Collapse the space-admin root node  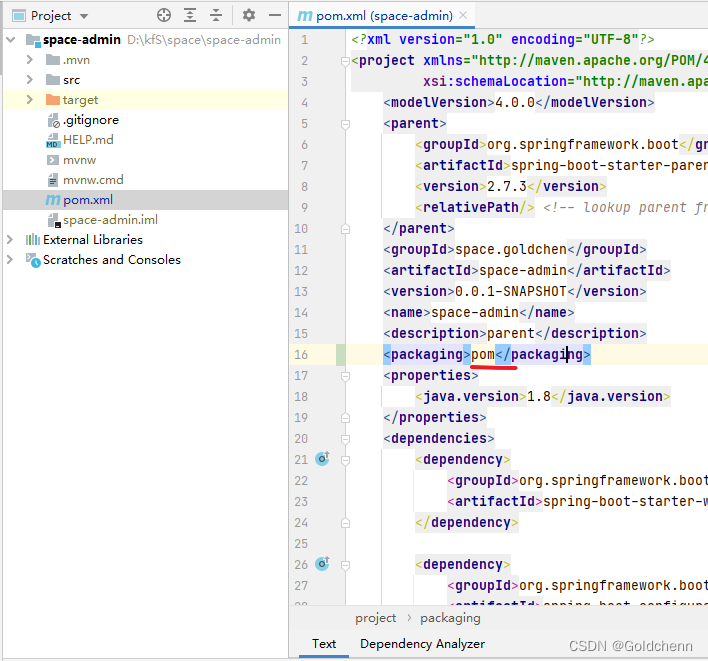tap(11, 40)
